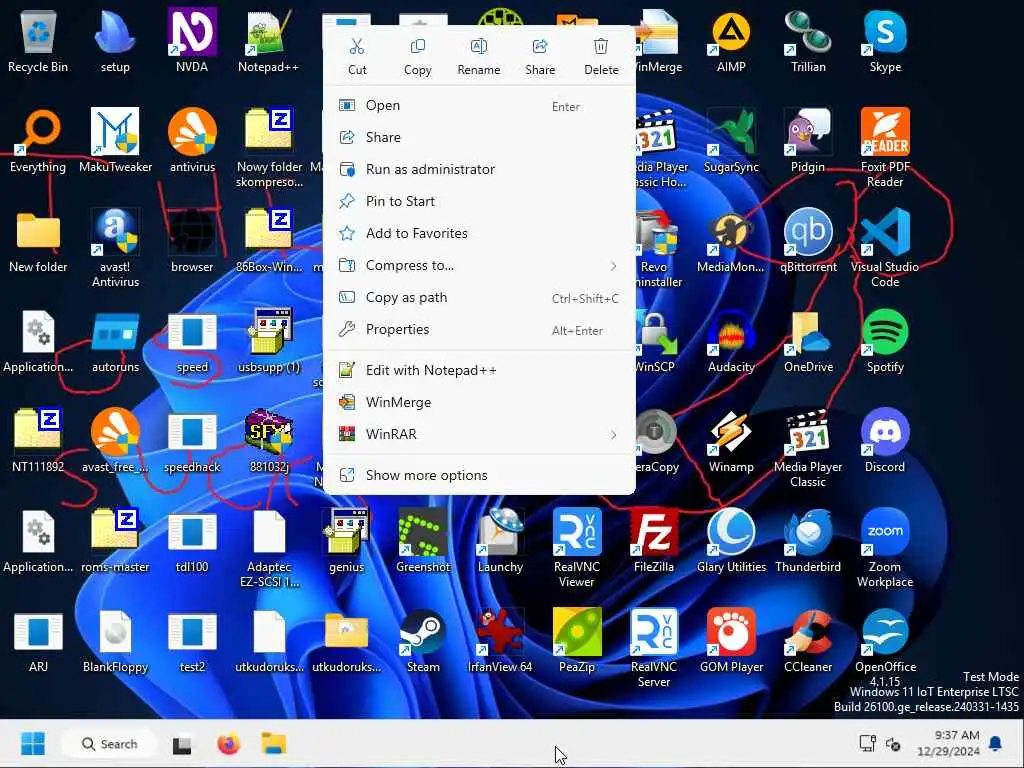Select the NVDA desktop icon

(192, 40)
